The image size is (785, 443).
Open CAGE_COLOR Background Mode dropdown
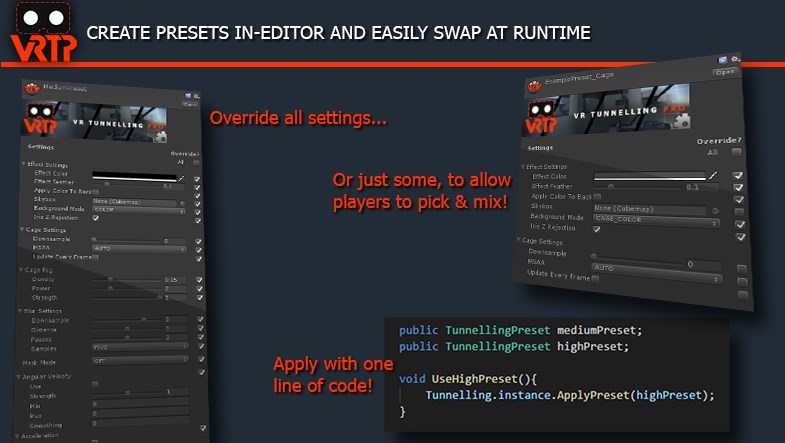656,221
